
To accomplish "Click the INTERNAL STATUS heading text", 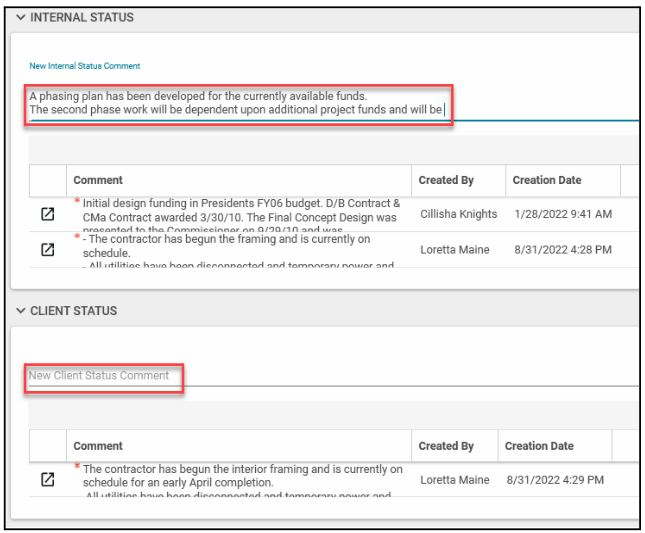I will pos(82,17).
